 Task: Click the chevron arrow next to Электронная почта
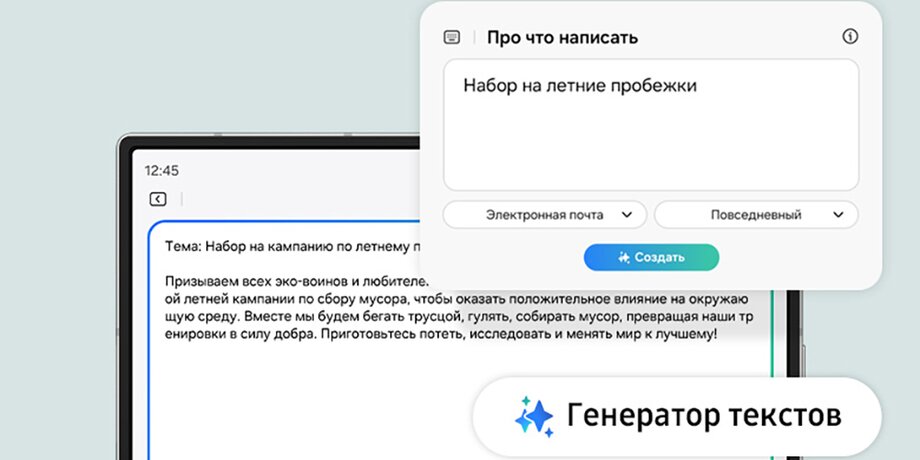(x=627, y=214)
